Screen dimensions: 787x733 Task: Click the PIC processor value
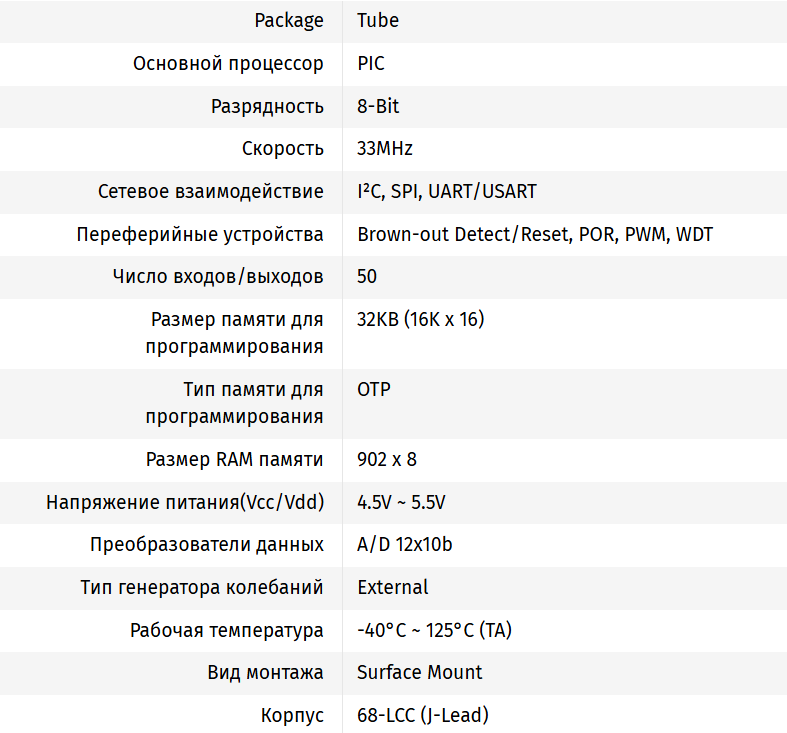pos(371,64)
